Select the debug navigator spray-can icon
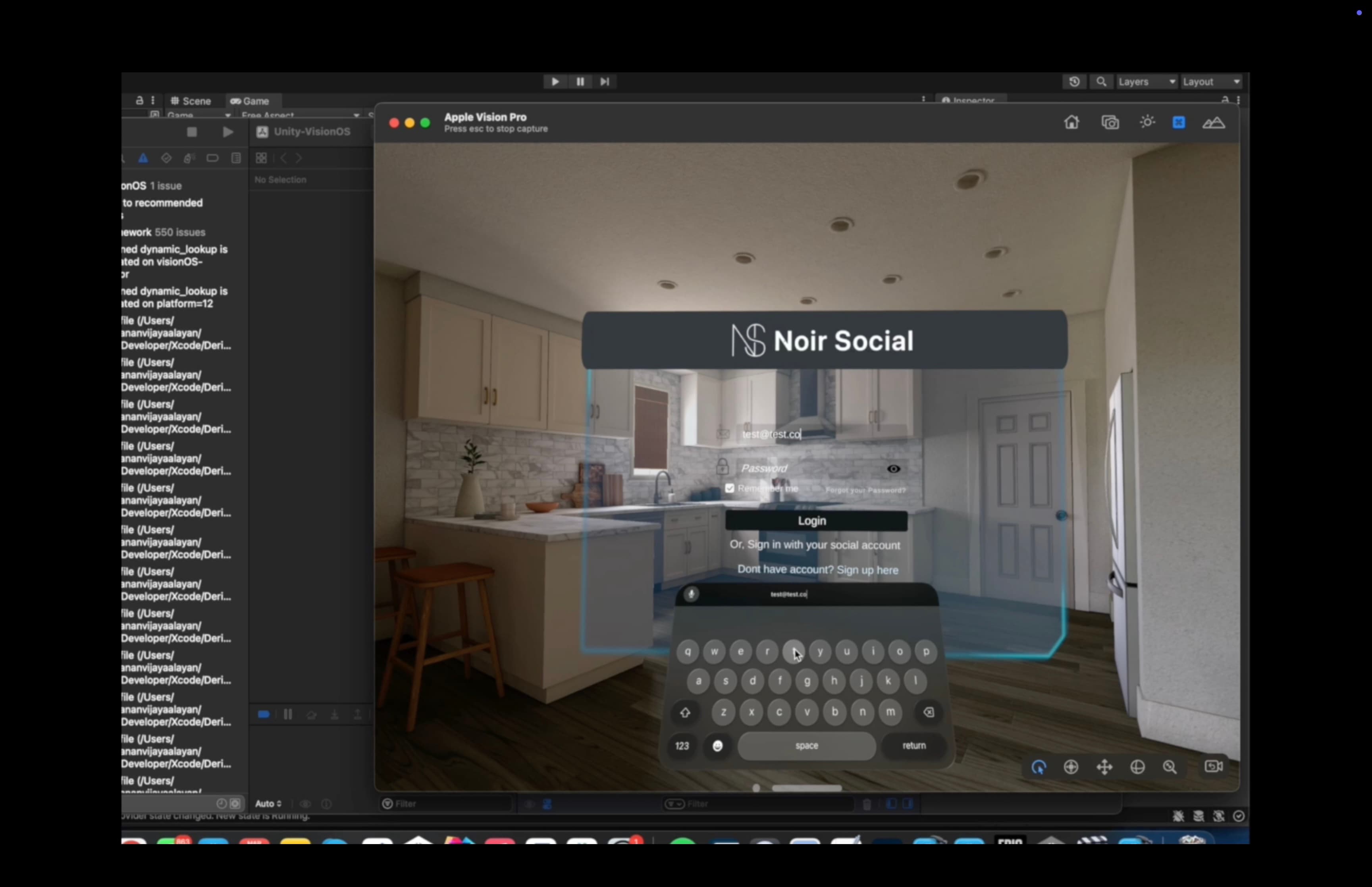Image resolution: width=1372 pixels, height=887 pixels. 189,158
